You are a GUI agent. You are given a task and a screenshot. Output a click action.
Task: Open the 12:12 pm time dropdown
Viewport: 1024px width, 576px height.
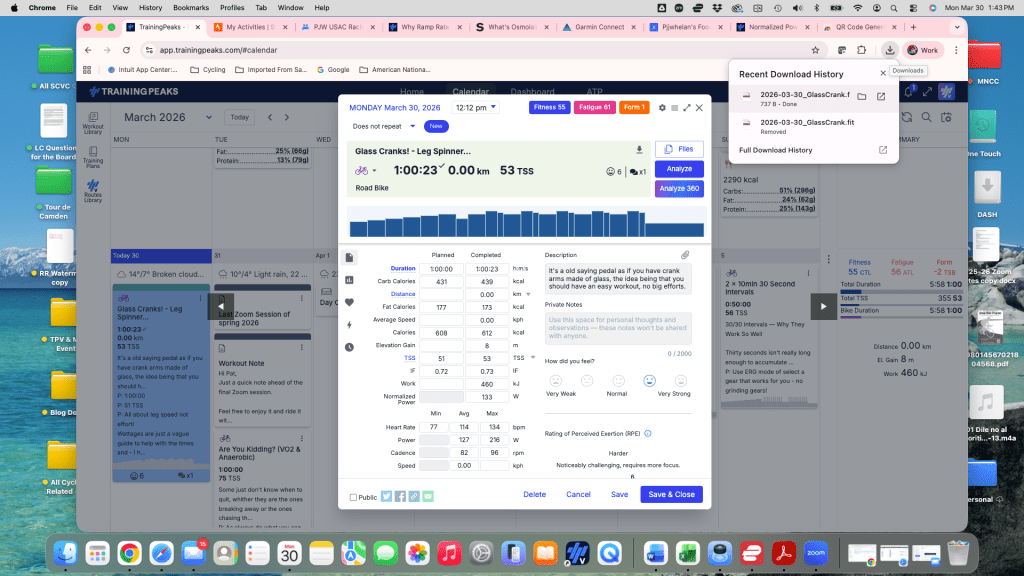pos(475,108)
